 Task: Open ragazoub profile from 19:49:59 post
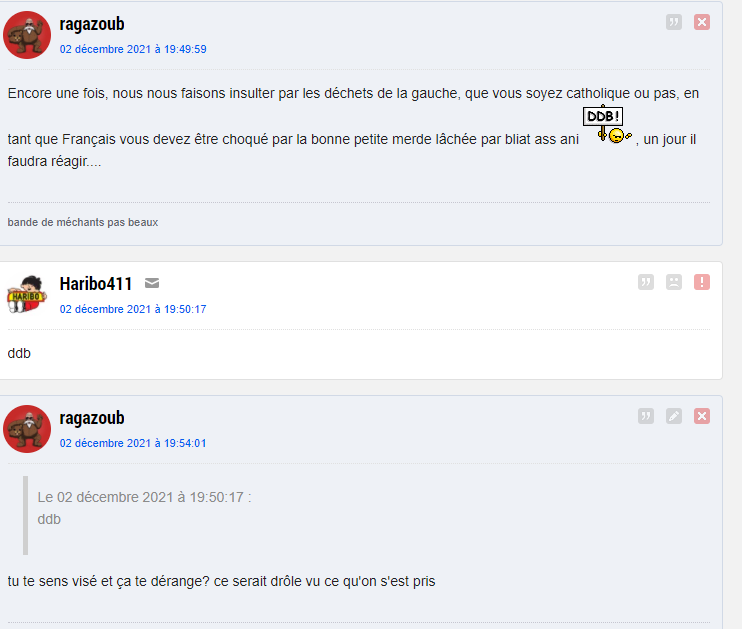pyautogui.click(x=92, y=24)
